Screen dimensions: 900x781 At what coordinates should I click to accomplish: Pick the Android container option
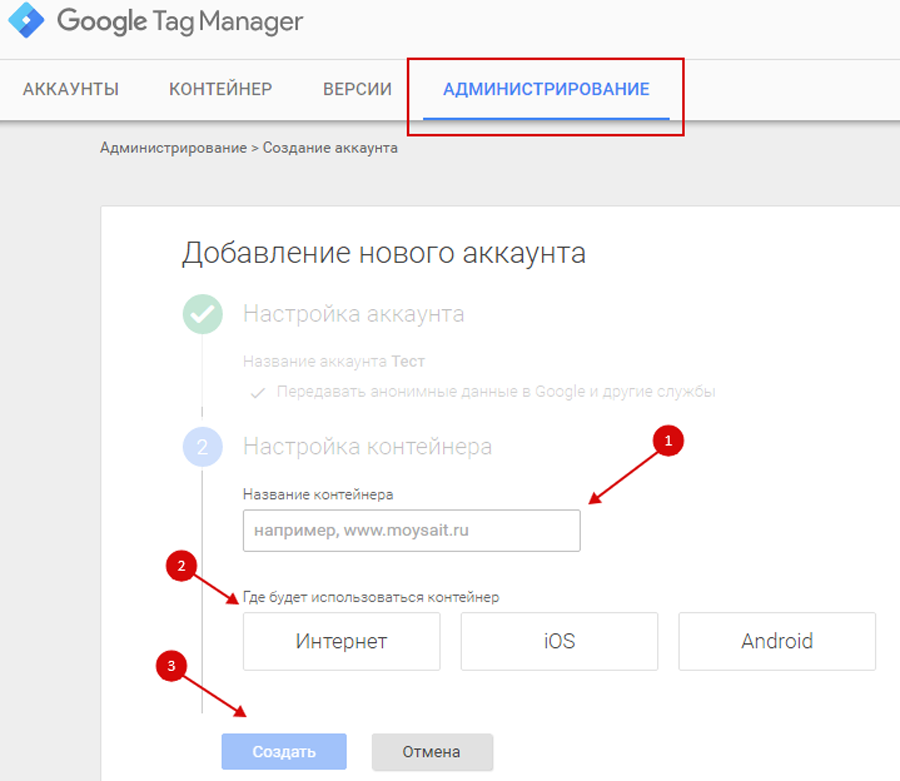(777, 641)
